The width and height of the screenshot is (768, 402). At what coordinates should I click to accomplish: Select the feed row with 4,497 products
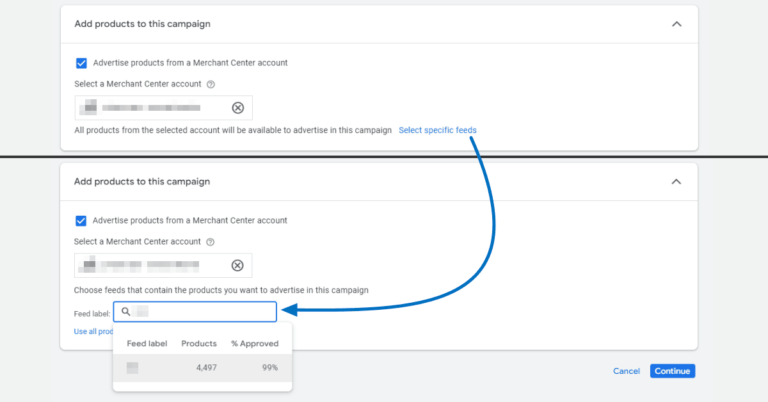coord(202,368)
